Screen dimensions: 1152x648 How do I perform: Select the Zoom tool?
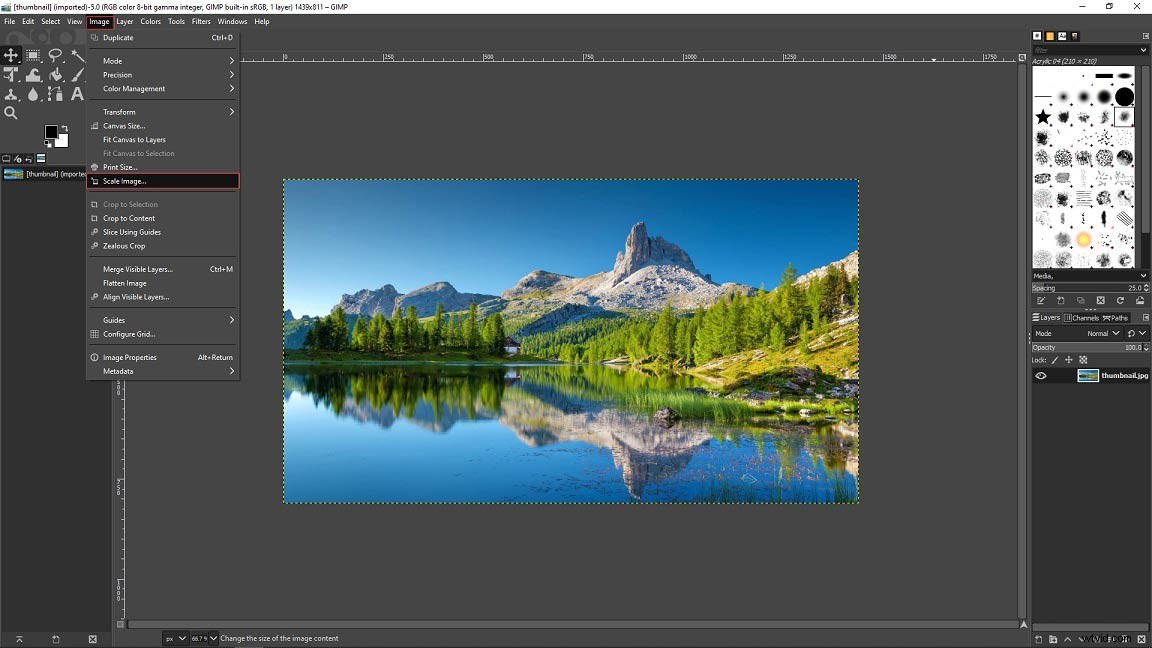click(x=11, y=112)
